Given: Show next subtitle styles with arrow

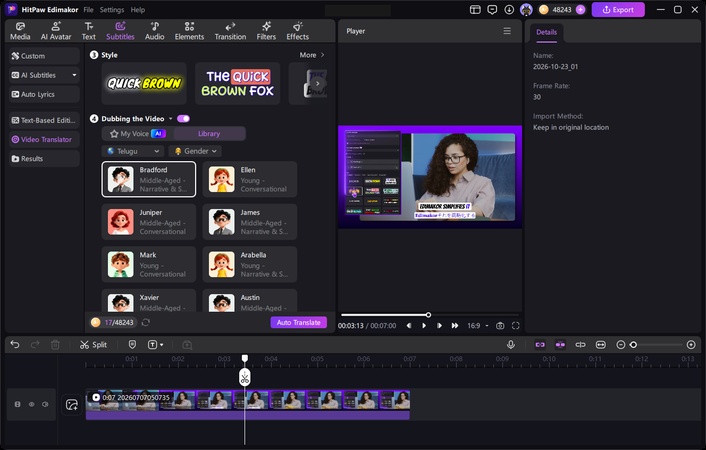Looking at the screenshot, I should pyautogui.click(x=317, y=83).
